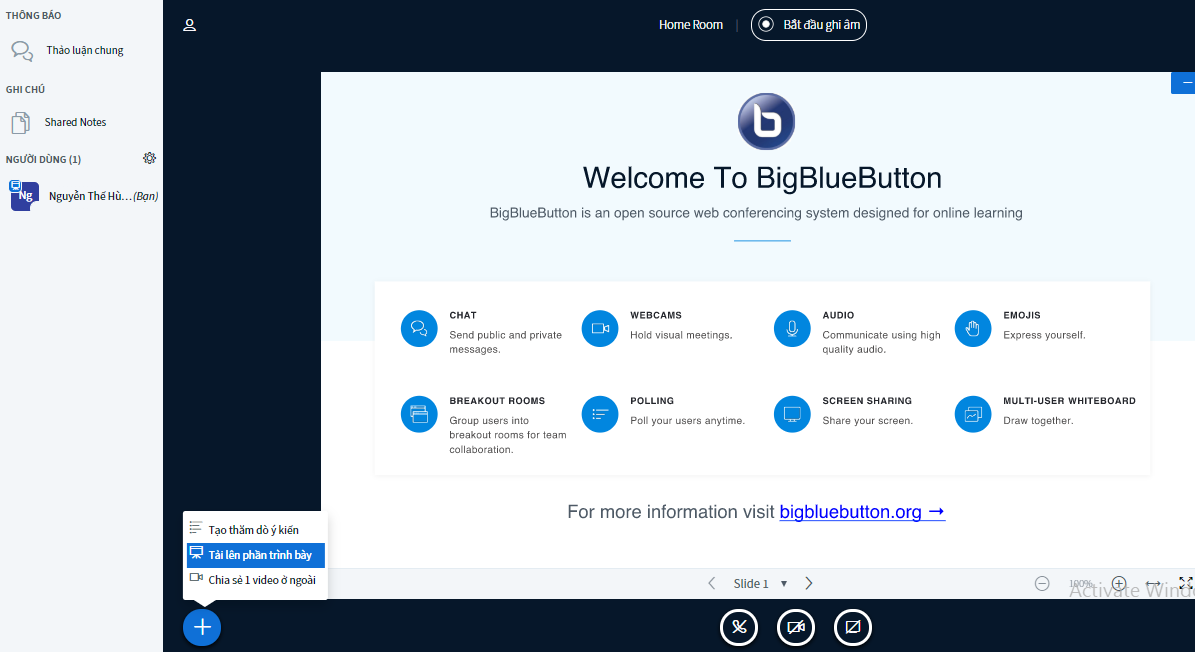
Task: Make presentation fullscreen
Action: pyautogui.click(x=1186, y=583)
